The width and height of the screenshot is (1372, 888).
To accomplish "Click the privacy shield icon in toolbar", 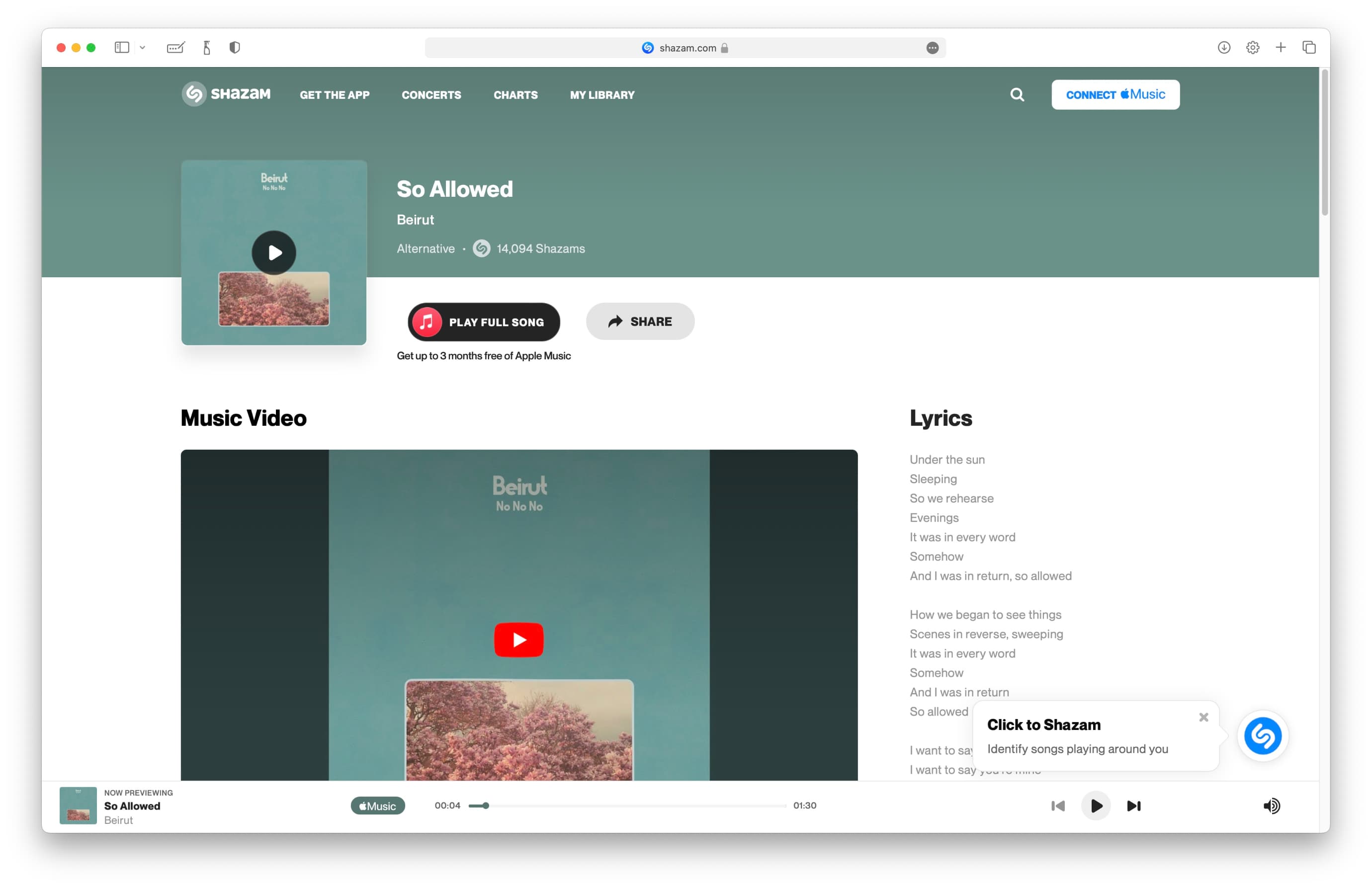I will (235, 48).
